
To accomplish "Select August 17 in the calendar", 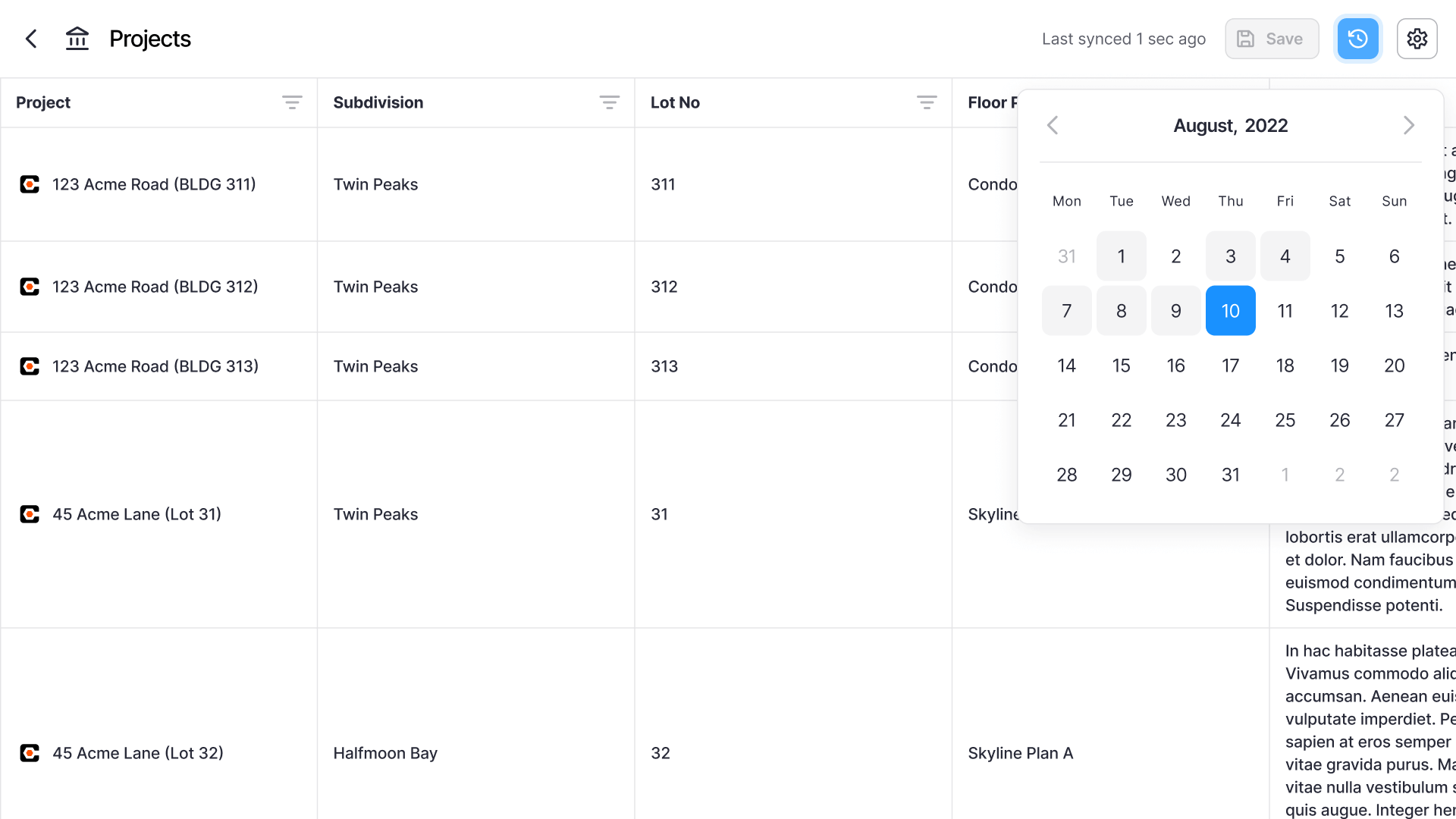I will pyautogui.click(x=1231, y=366).
